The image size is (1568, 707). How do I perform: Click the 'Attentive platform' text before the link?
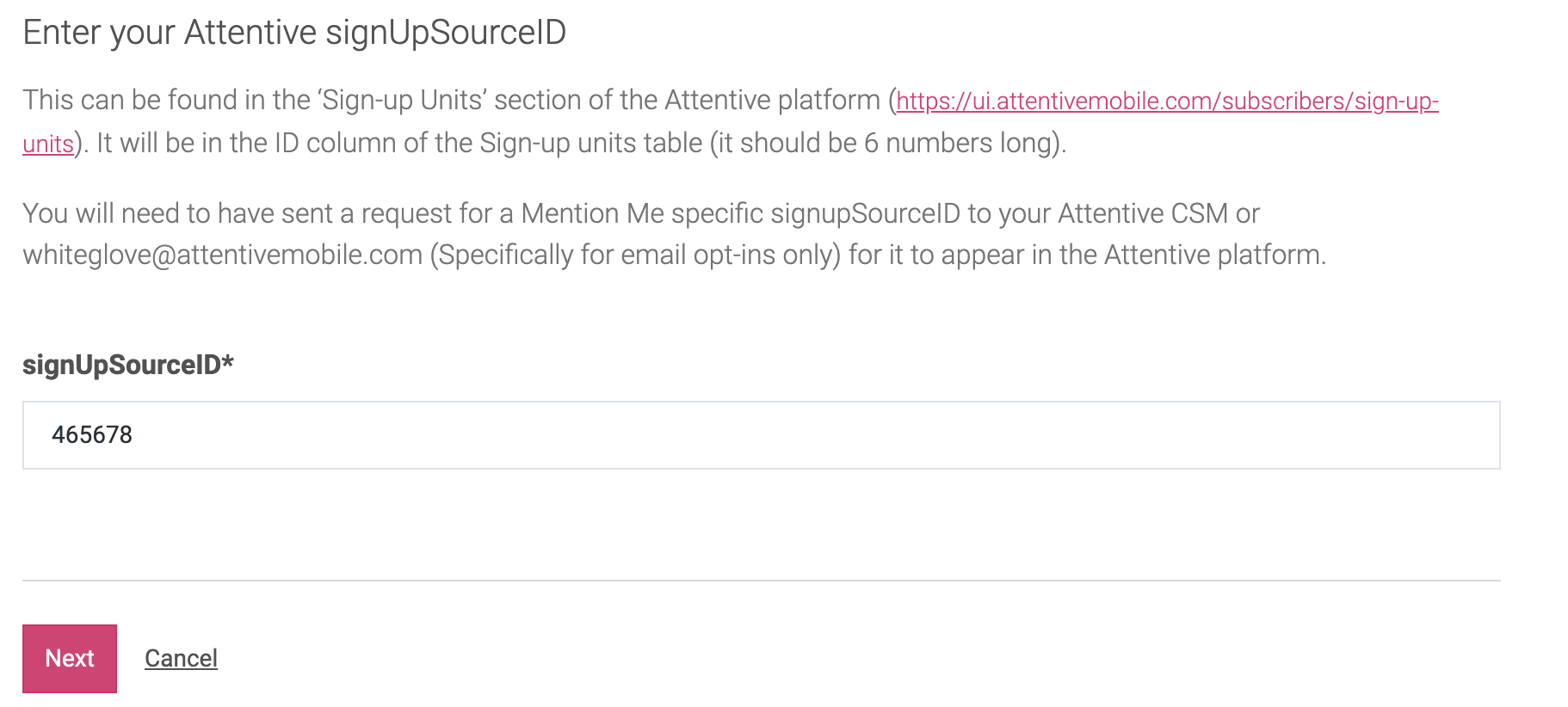point(772,101)
